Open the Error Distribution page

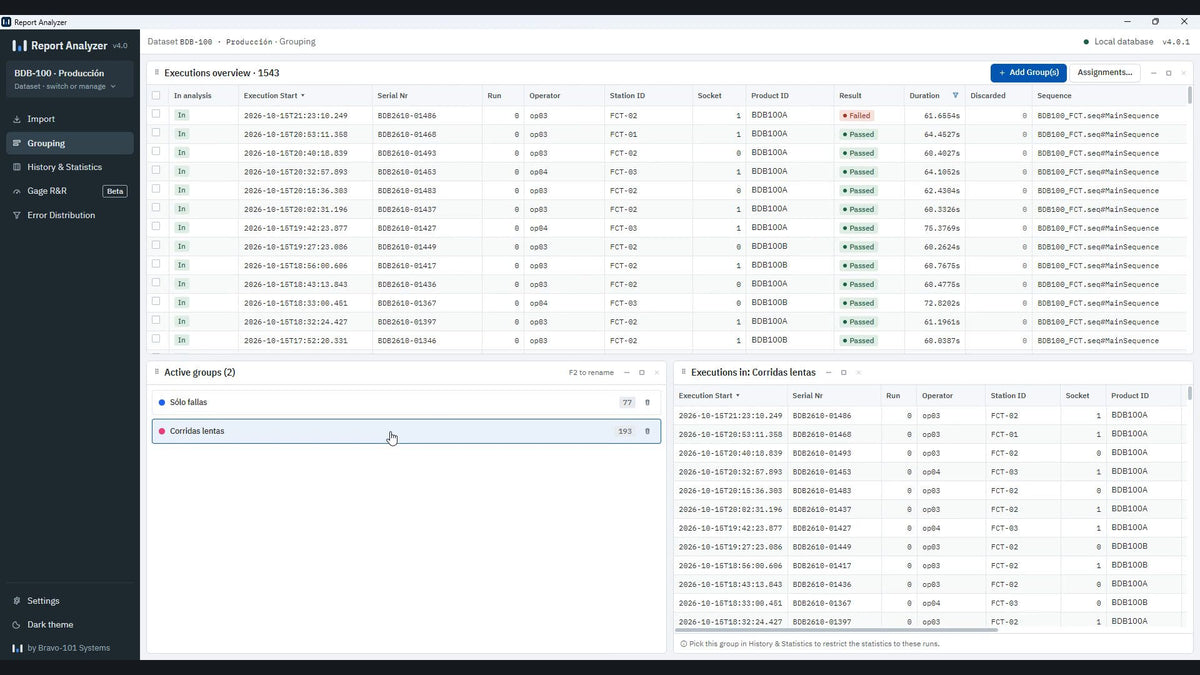click(x=69, y=215)
